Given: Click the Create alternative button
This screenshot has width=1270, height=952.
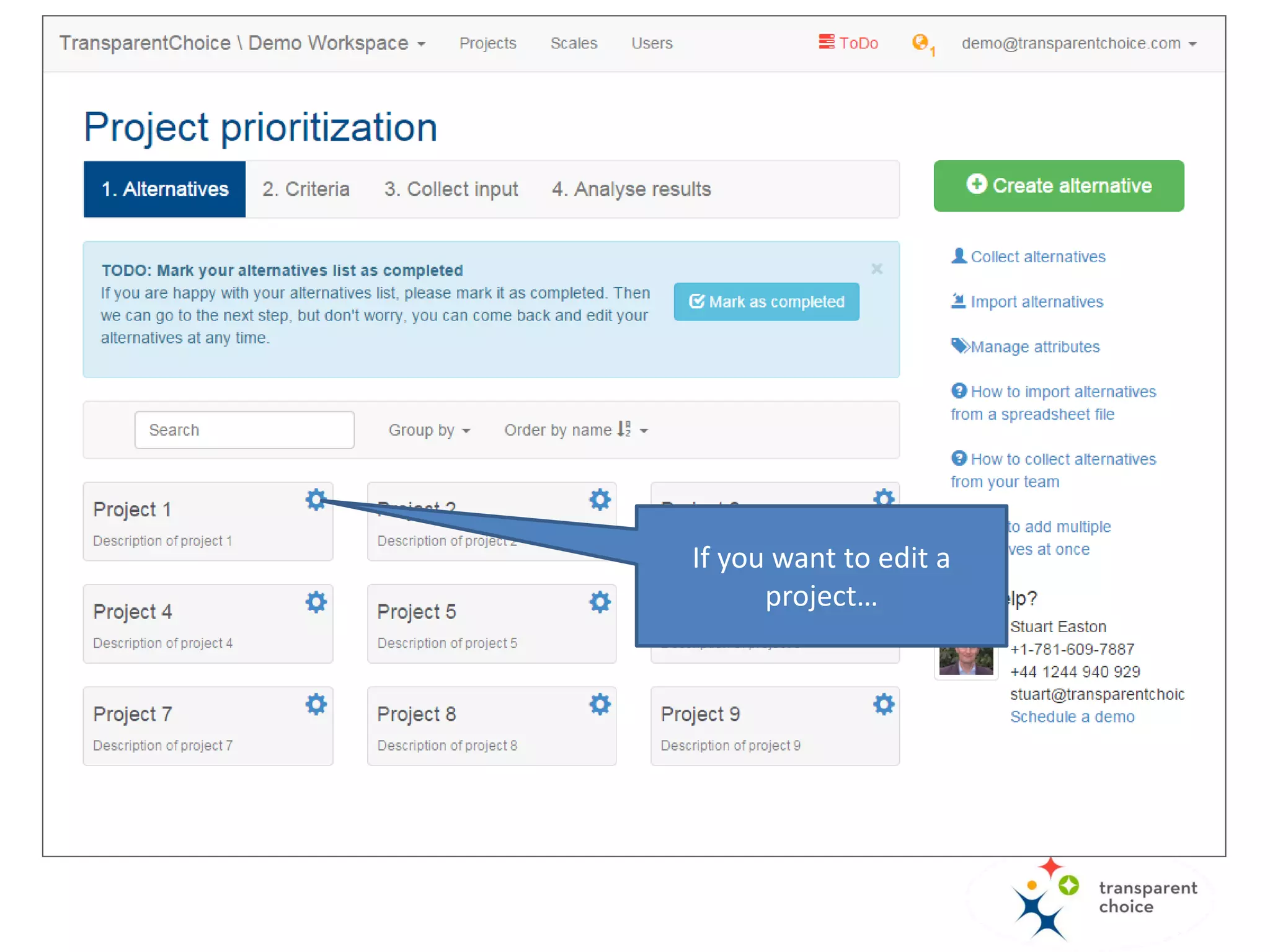Looking at the screenshot, I should pos(1059,186).
